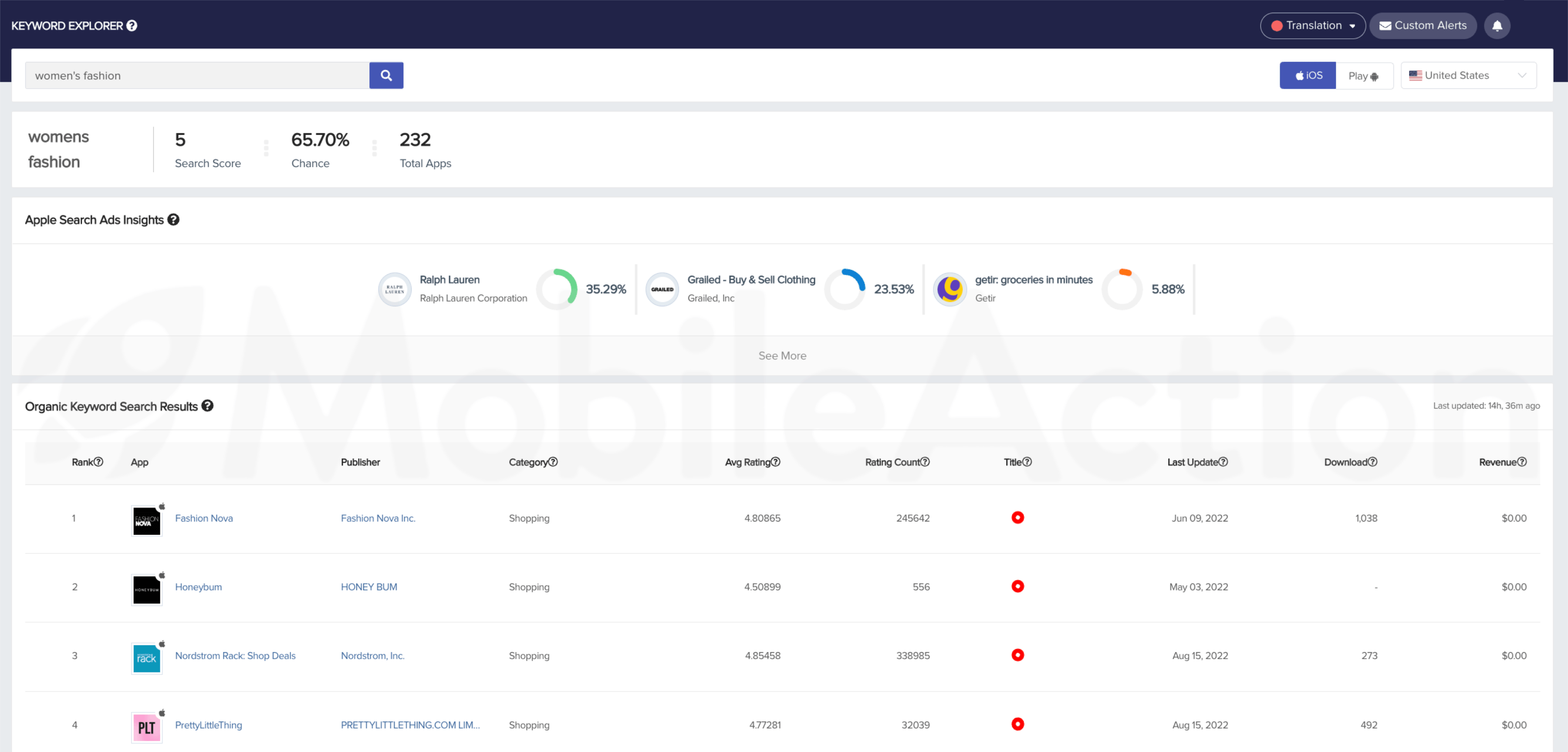Click the Apple Search Ads Insights help icon
This screenshot has width=1568, height=752.
(x=173, y=220)
